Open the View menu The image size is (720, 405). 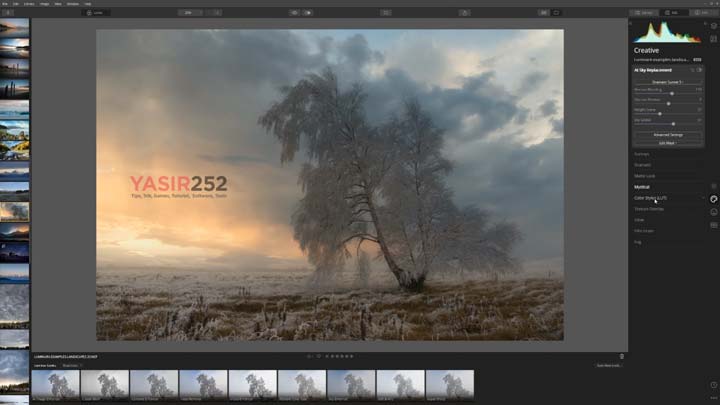pos(58,4)
